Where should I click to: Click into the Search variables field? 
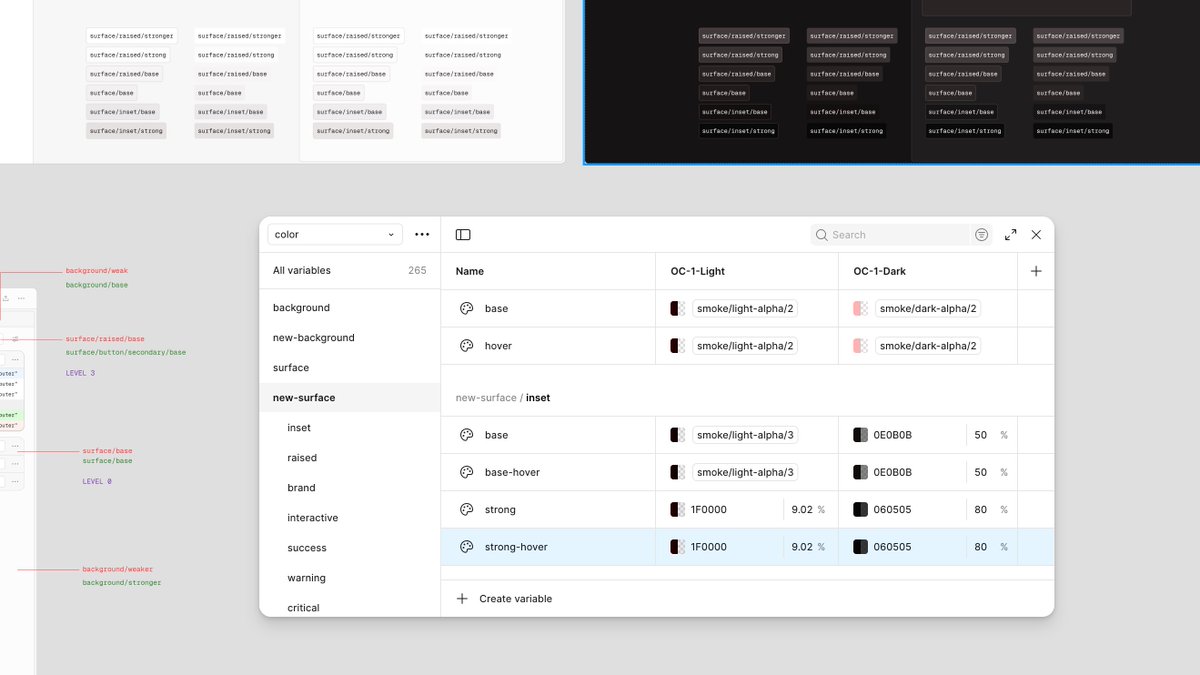click(x=890, y=235)
